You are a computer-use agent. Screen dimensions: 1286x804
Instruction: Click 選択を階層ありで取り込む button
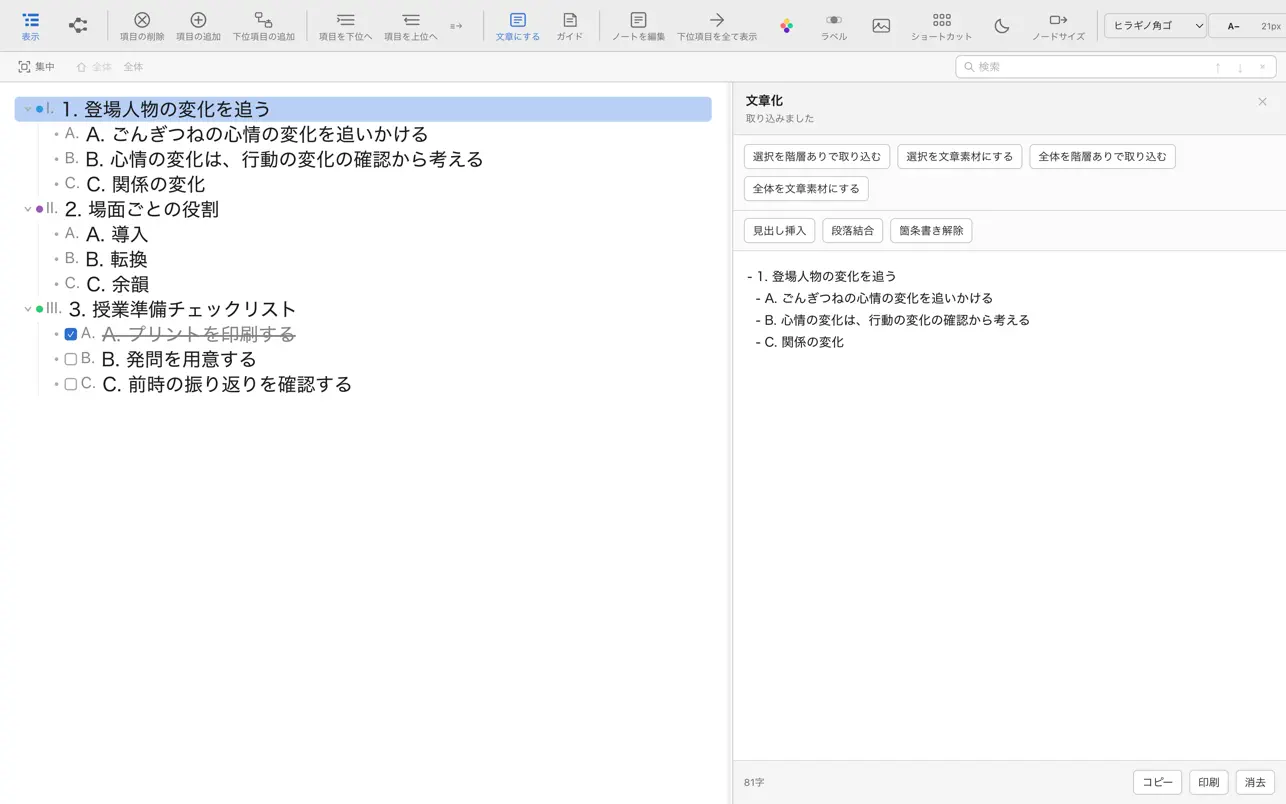[x=817, y=157]
